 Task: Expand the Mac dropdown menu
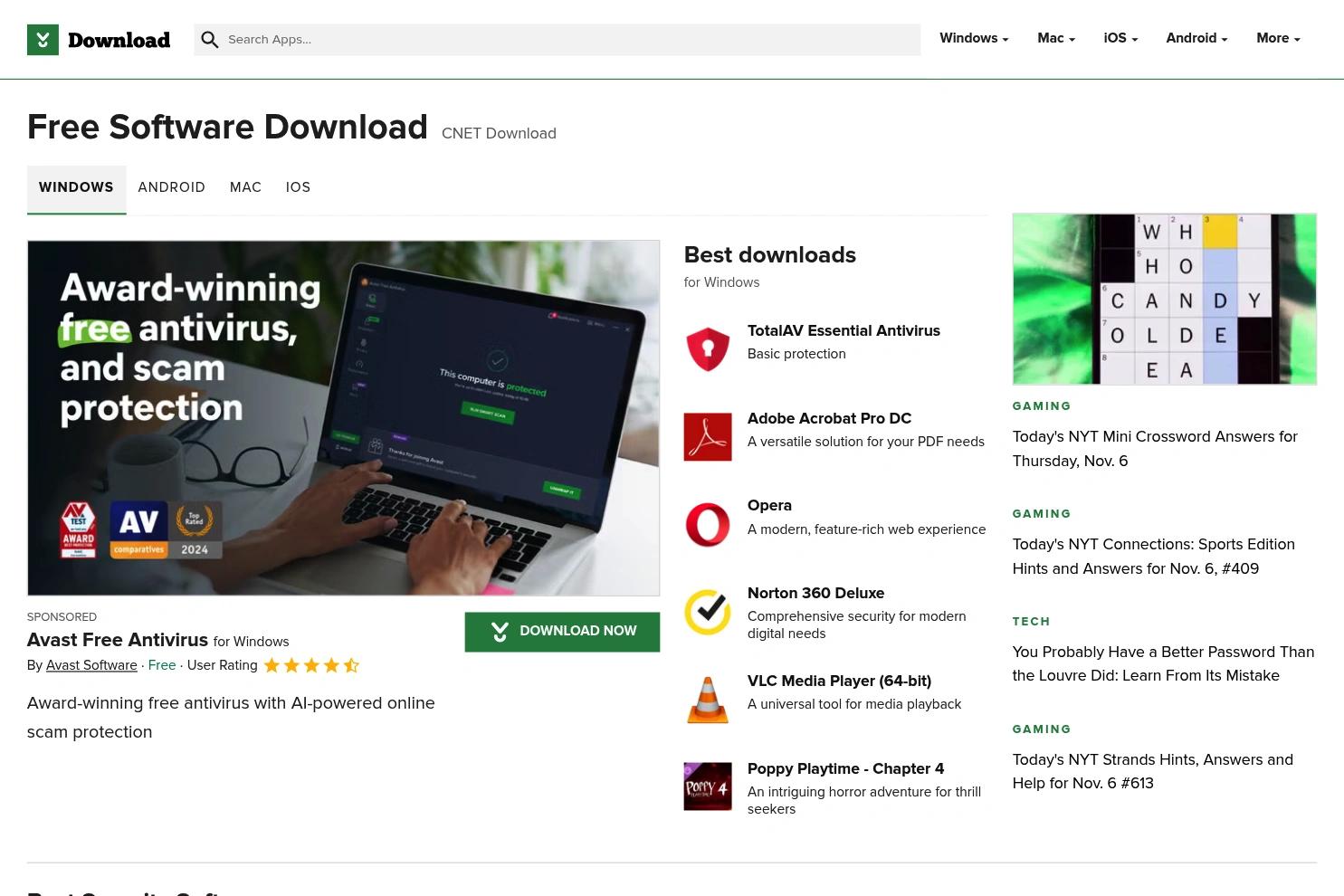(x=1056, y=38)
